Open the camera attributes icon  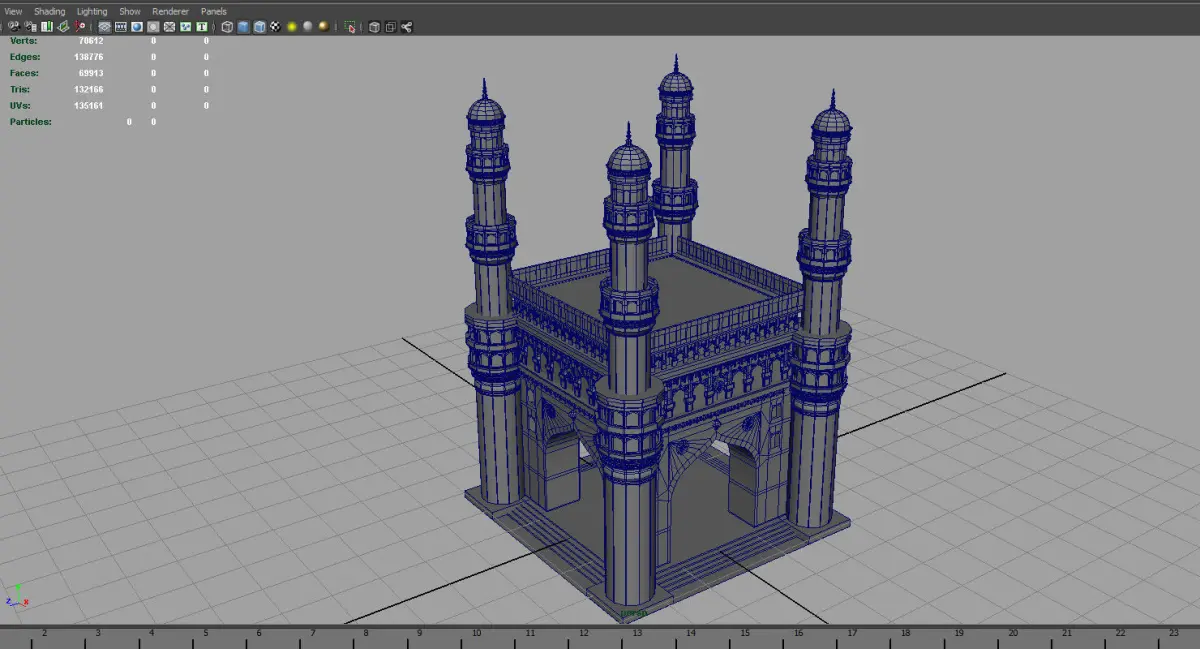[x=30, y=27]
